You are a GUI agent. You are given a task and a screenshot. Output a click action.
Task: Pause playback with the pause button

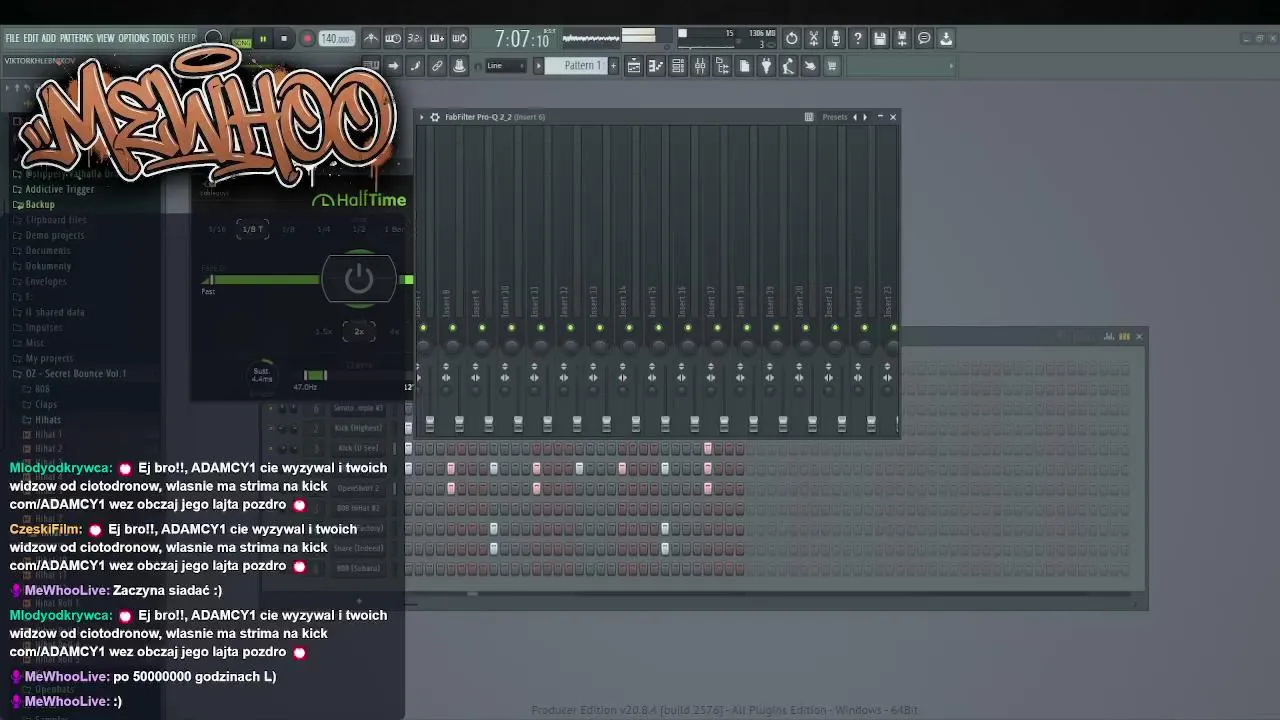click(x=263, y=39)
